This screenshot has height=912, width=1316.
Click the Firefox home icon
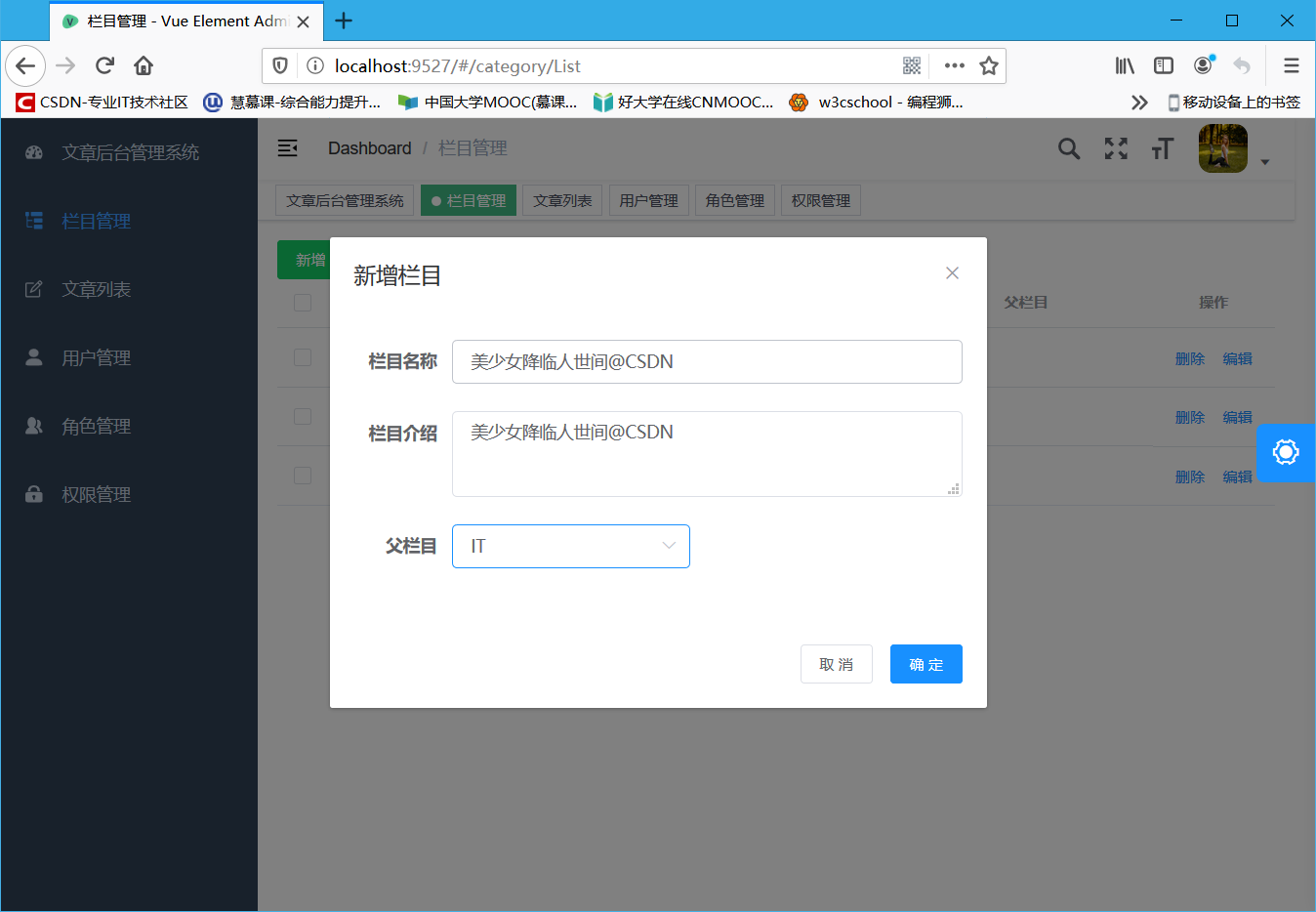coord(143,65)
